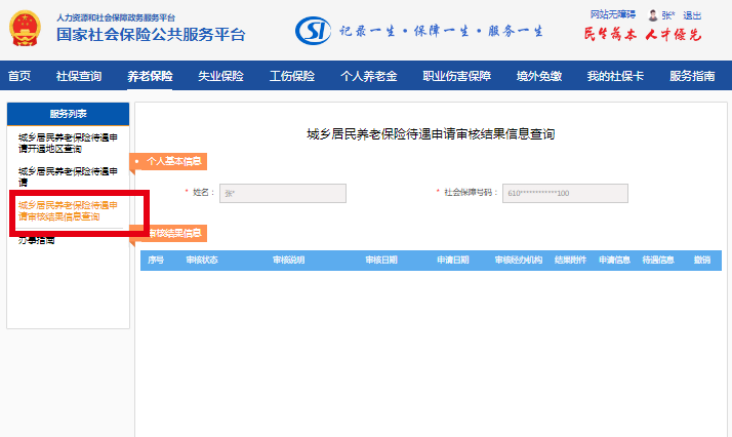This screenshot has width=732, height=437.
Task: Open 失业保险 in the navigation bar
Action: click(221, 76)
